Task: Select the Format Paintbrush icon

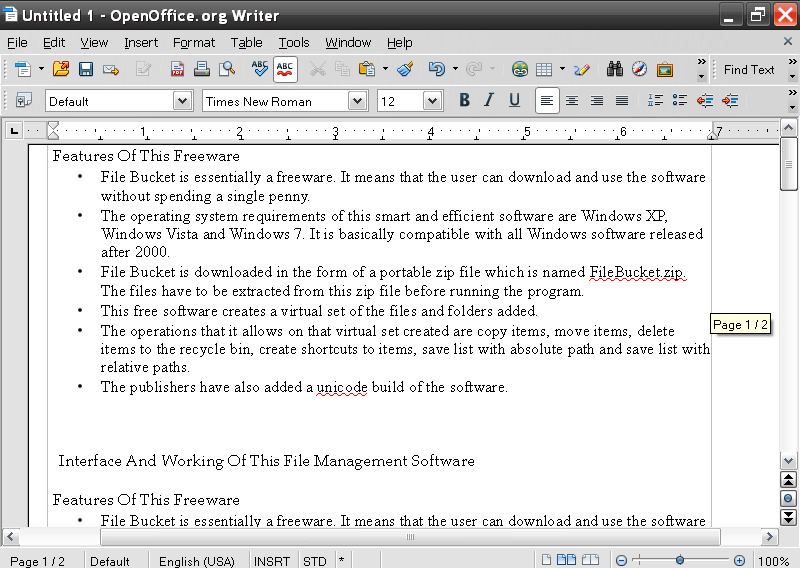Action: tap(405, 69)
